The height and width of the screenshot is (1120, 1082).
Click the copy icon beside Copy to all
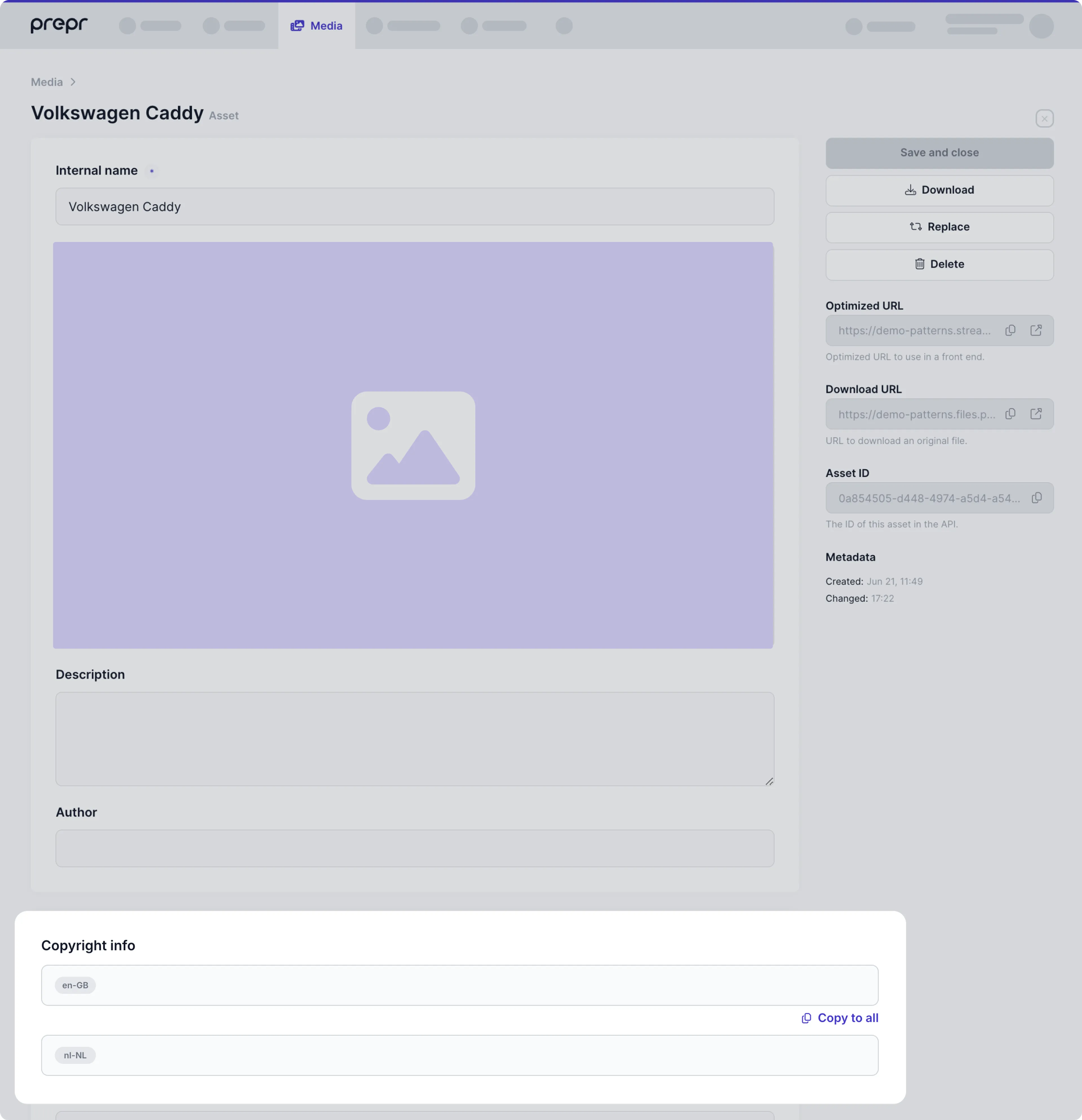click(x=806, y=1018)
